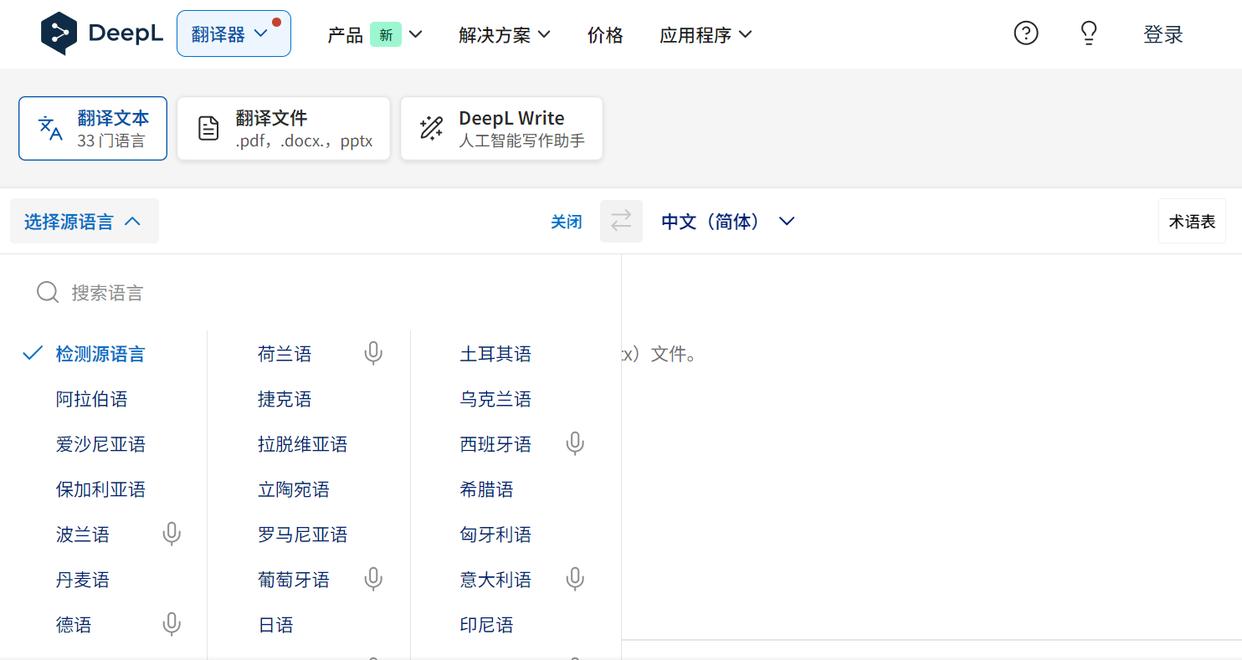Select 西班牙语 from the language list
Screen dimensions: 1242x660
pos(495,444)
